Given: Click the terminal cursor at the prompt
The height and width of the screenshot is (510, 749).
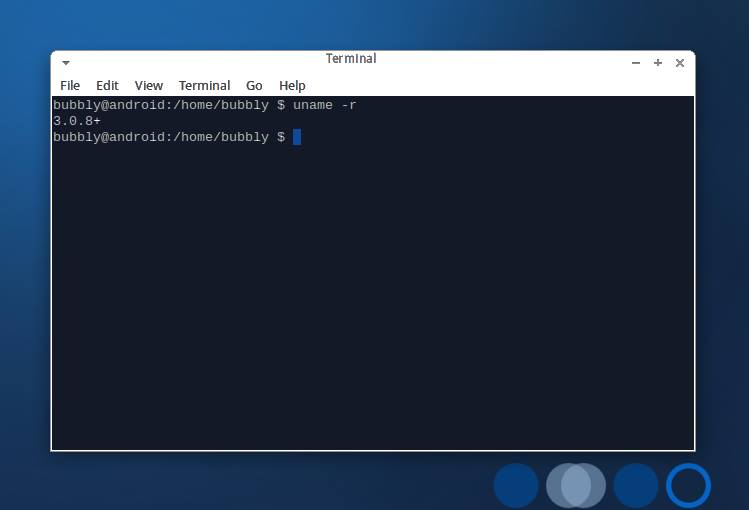Looking at the screenshot, I should click(297, 137).
